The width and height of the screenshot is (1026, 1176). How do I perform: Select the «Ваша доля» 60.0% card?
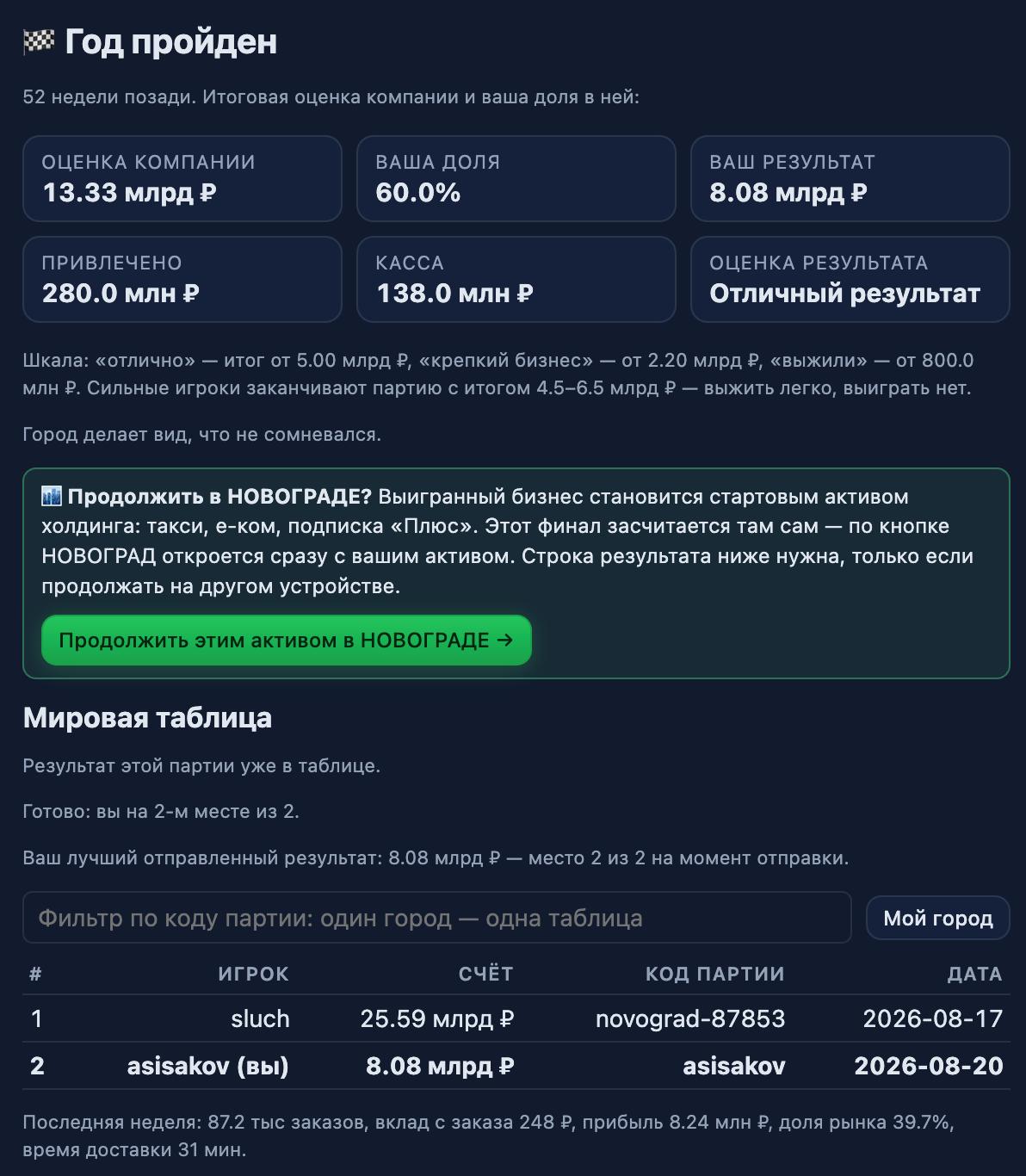(x=516, y=178)
